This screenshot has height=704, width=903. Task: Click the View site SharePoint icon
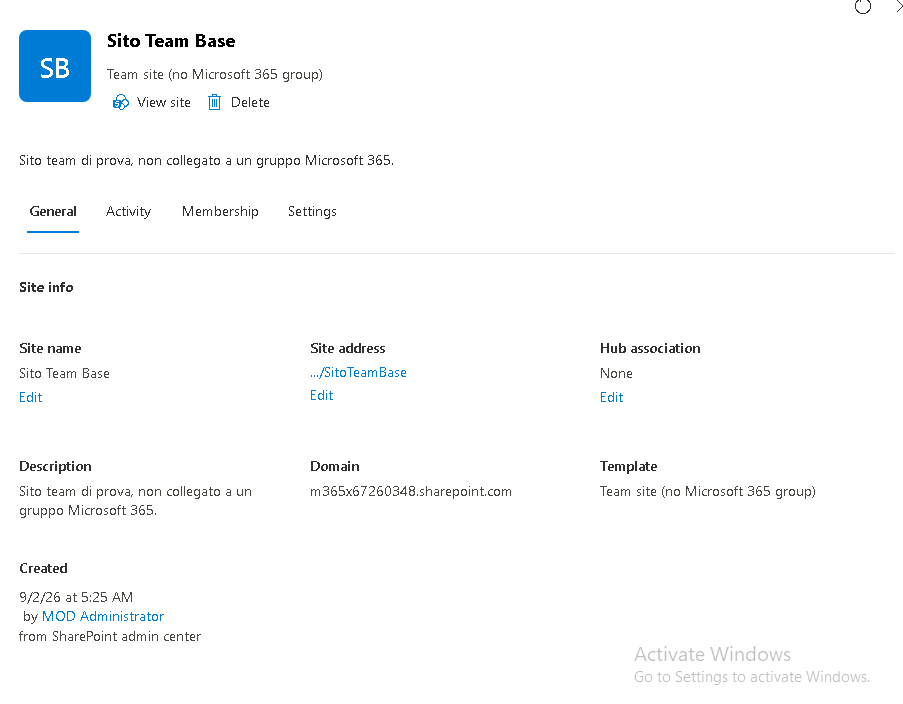(120, 103)
